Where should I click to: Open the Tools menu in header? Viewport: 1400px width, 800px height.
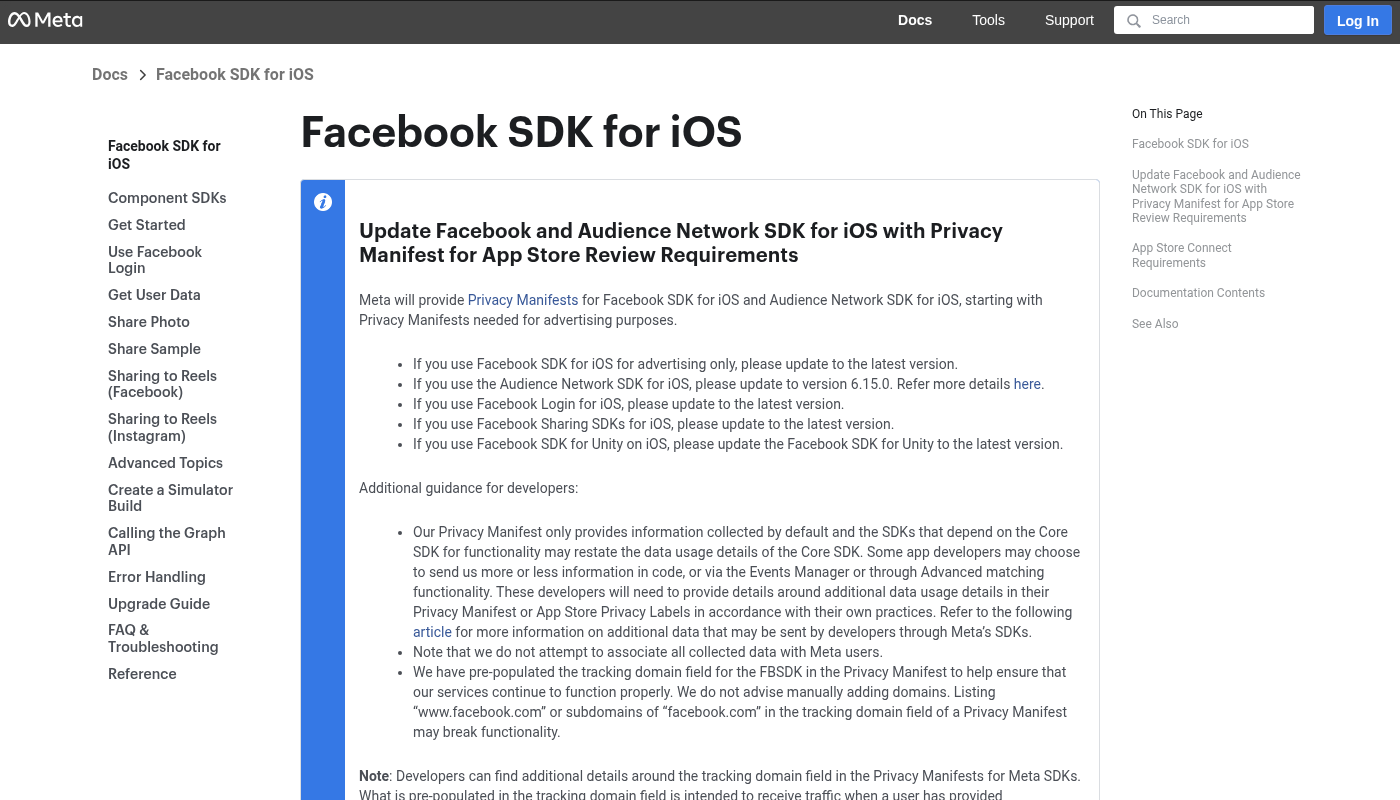[988, 20]
